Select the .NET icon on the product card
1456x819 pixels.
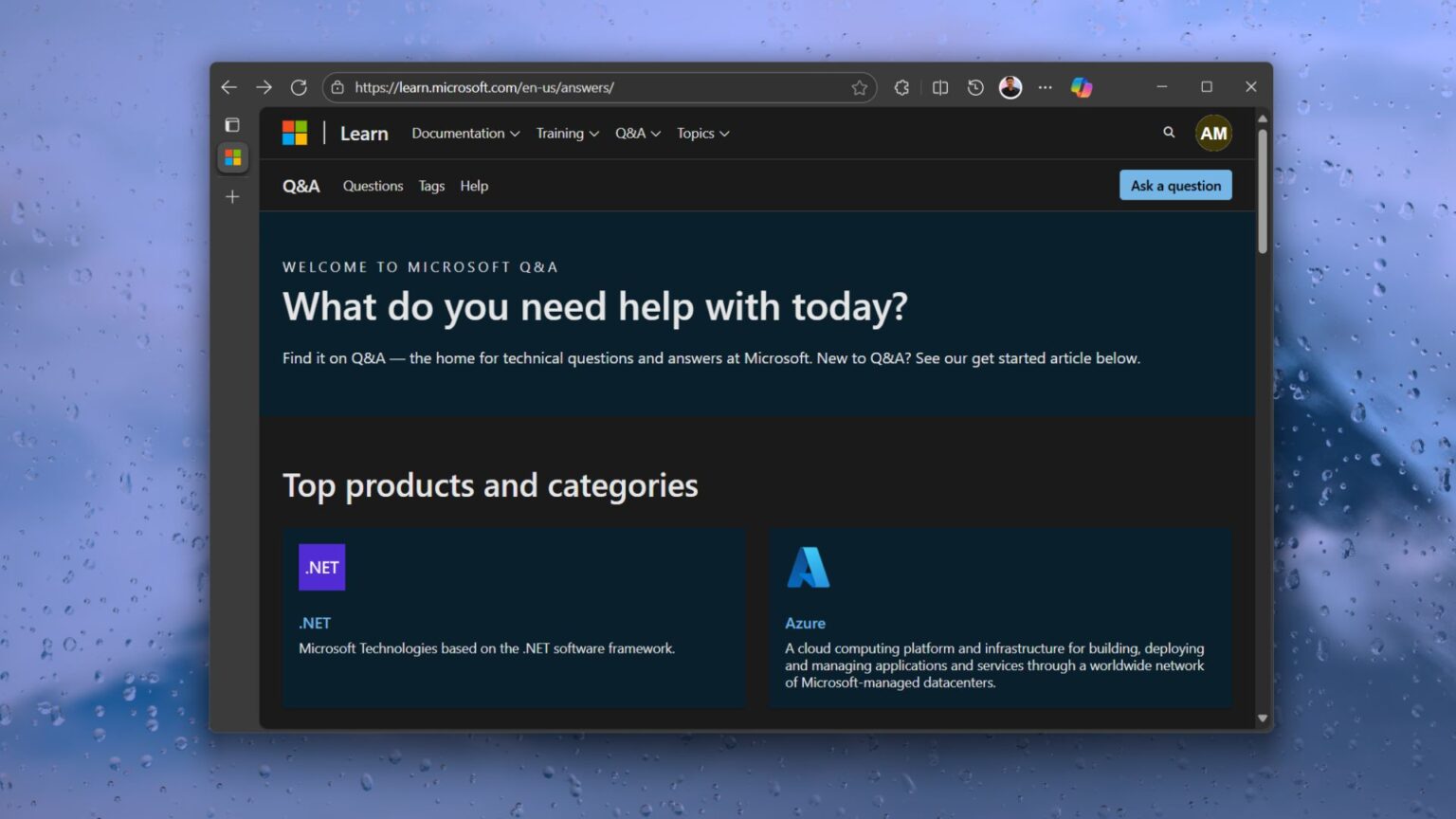pyautogui.click(x=321, y=567)
